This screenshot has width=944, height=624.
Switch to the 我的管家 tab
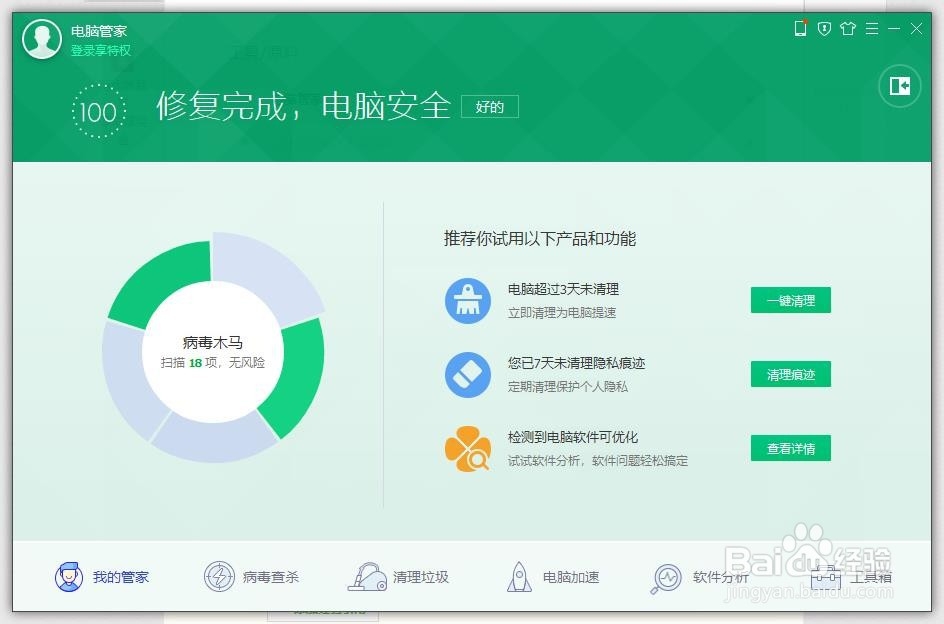click(102, 577)
